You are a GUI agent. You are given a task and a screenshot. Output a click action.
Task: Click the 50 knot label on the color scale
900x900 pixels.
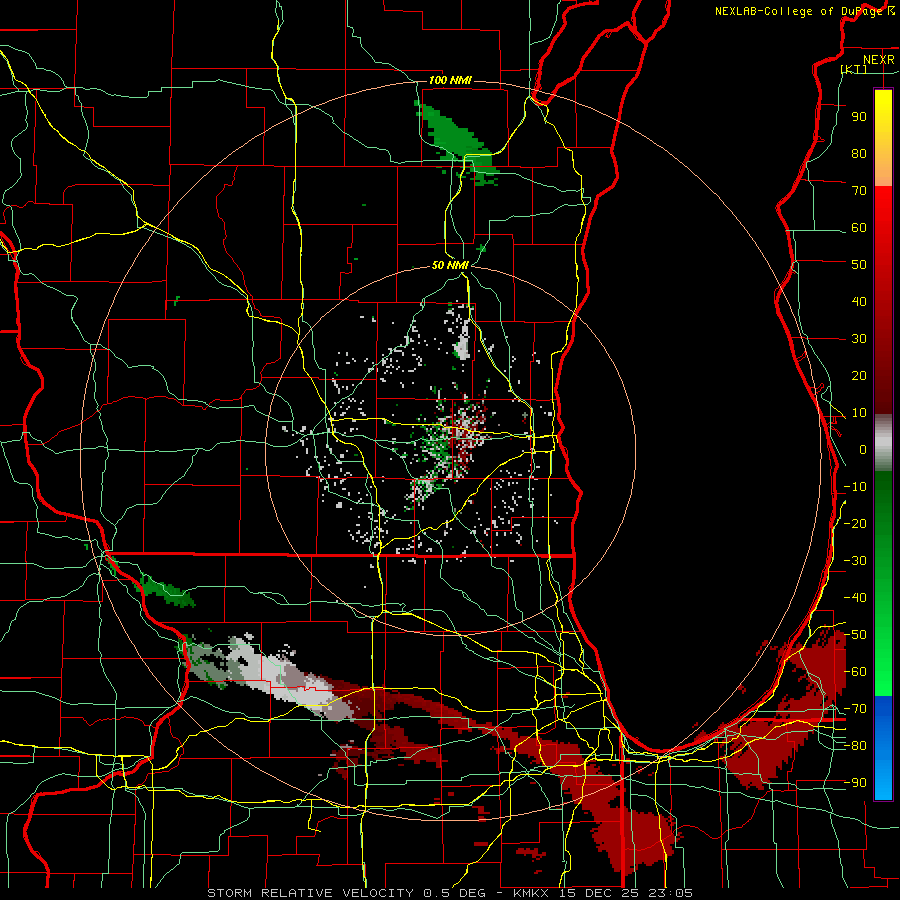coord(859,265)
